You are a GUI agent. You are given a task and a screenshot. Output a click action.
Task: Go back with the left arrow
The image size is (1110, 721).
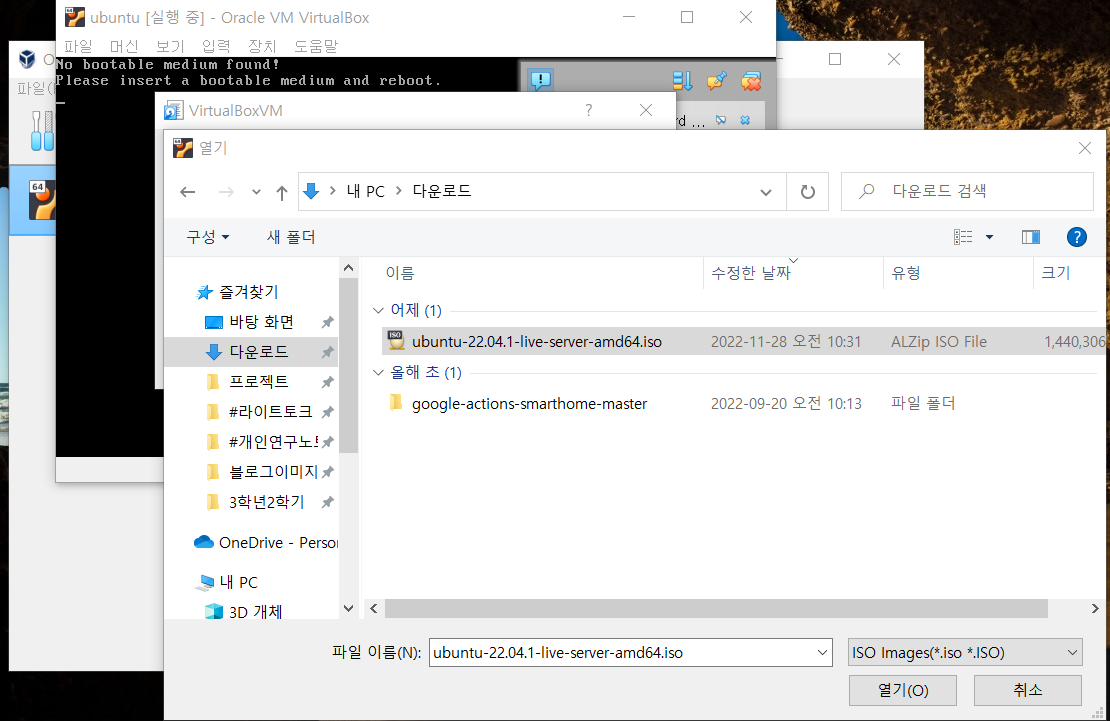(188, 191)
